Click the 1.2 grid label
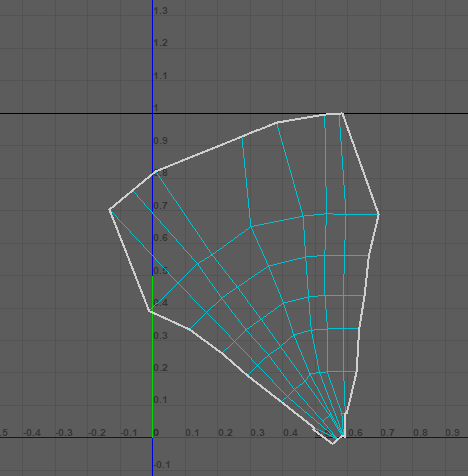Image resolution: width=468 pixels, height=476 pixels. click(161, 43)
